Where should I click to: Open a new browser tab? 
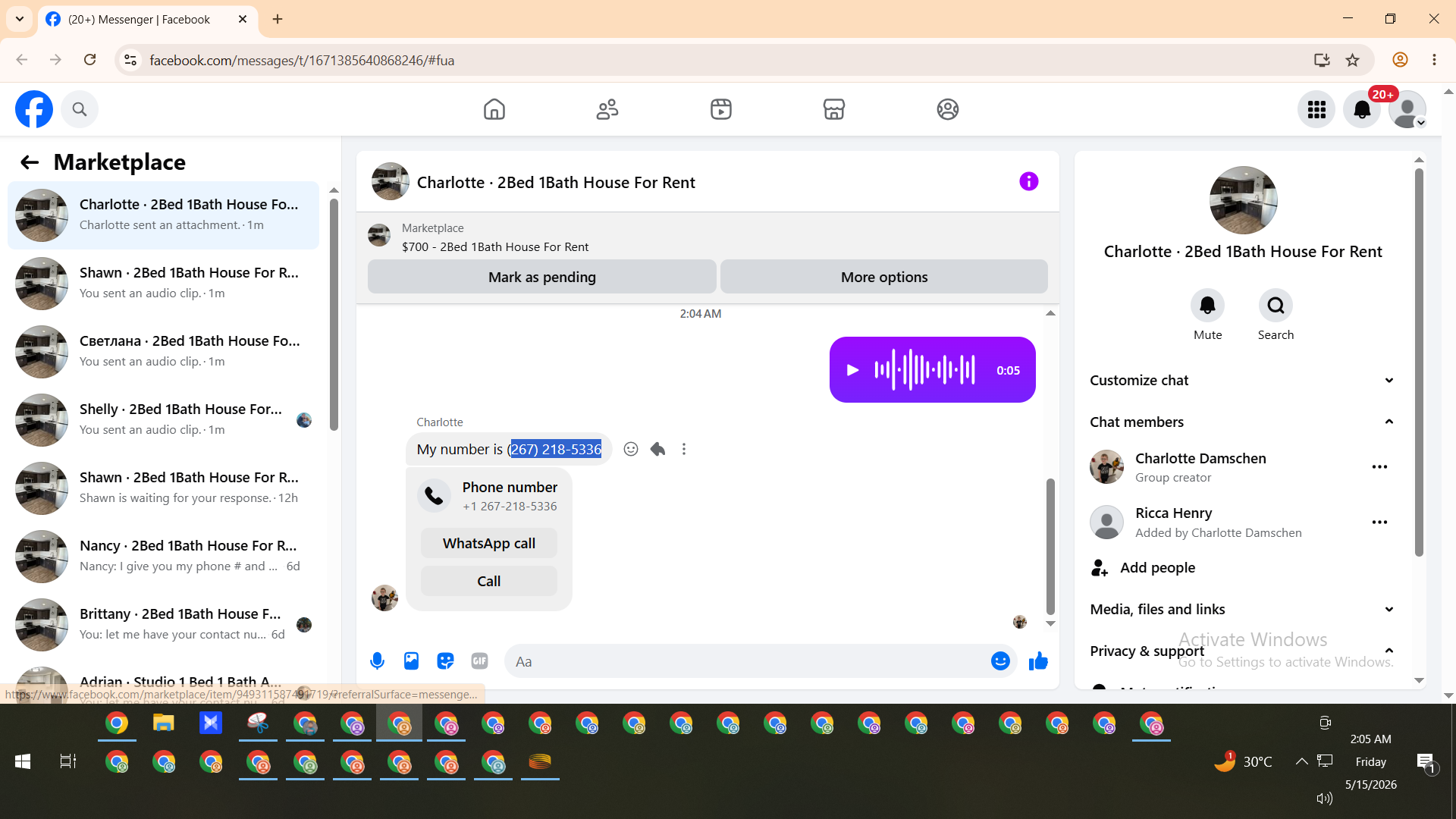[278, 19]
